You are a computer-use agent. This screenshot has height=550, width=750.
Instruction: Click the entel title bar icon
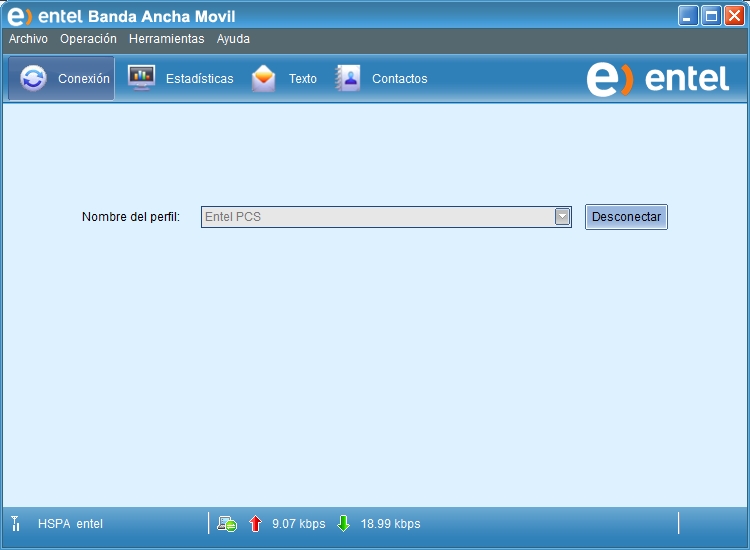point(19,16)
